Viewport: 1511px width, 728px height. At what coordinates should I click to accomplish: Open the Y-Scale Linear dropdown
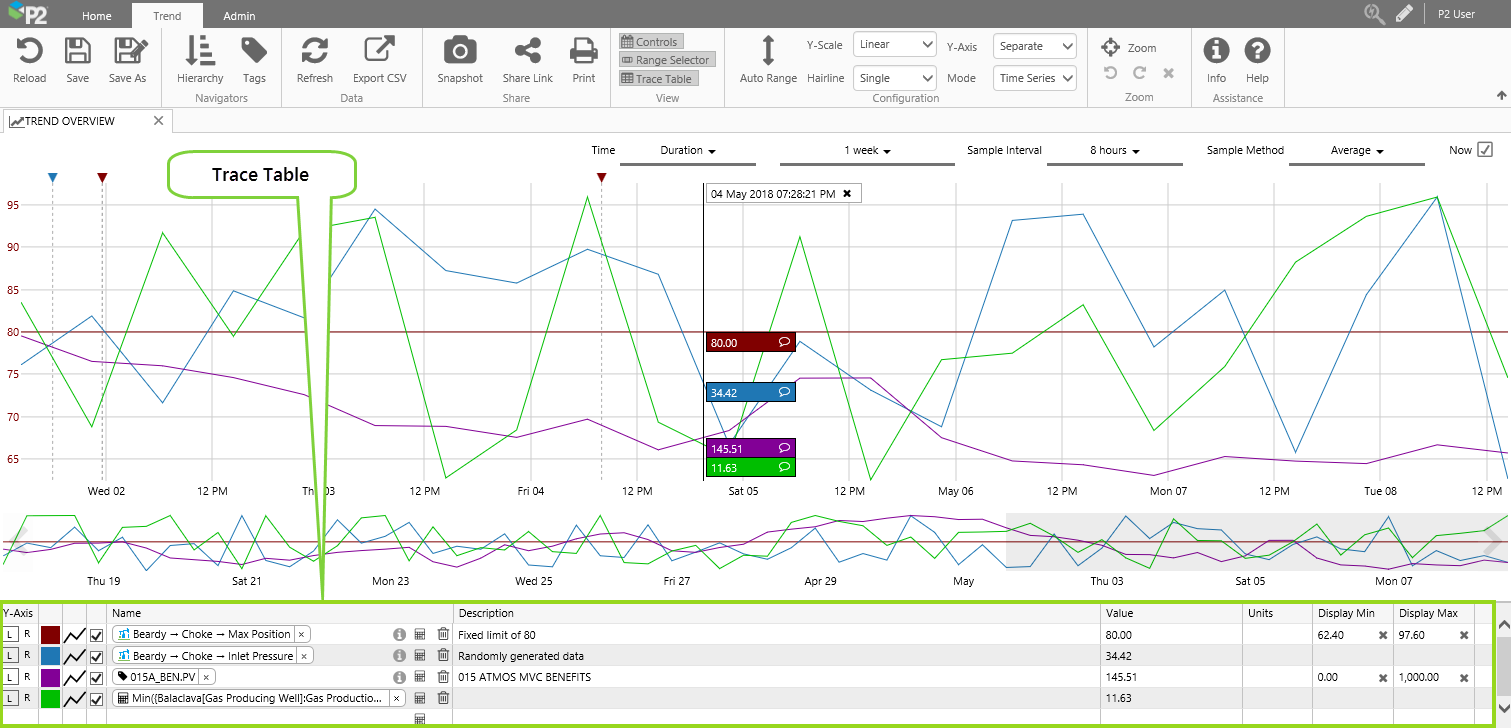pyautogui.click(x=894, y=45)
